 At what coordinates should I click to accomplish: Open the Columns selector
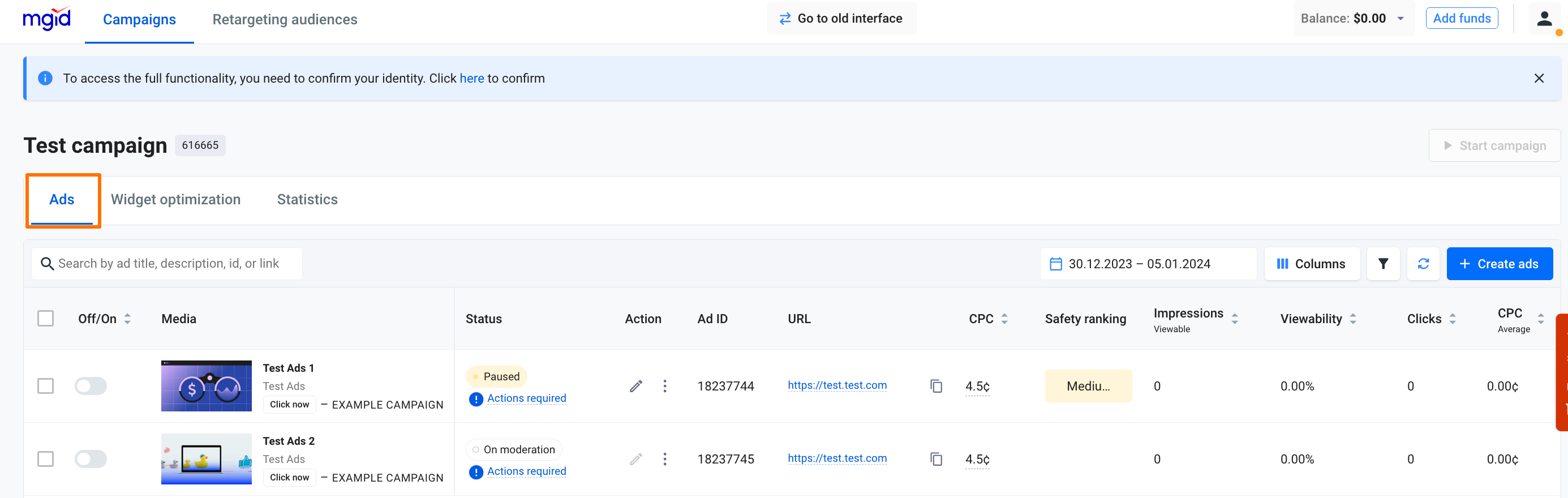pyautogui.click(x=1311, y=264)
